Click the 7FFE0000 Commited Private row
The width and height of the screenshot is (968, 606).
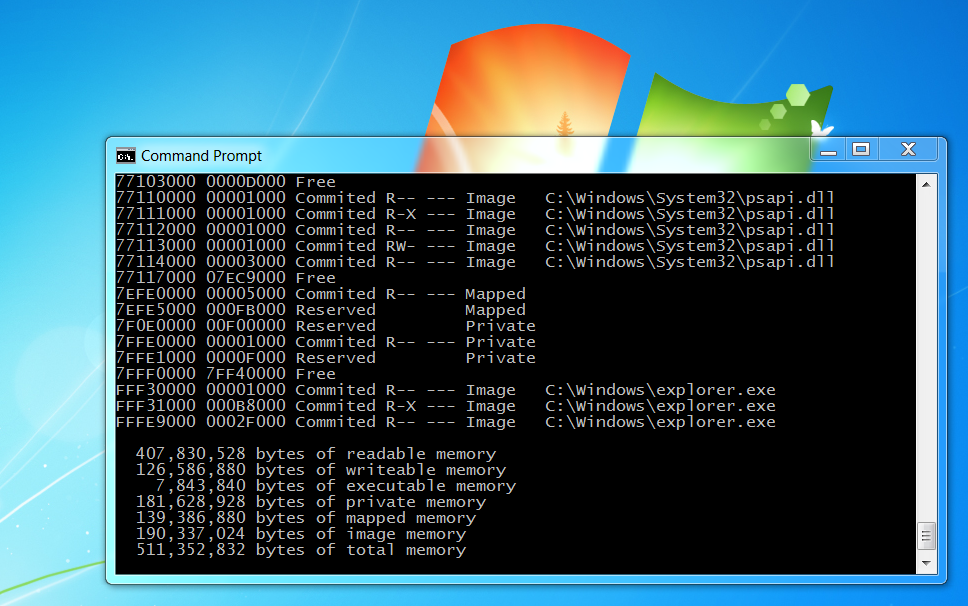coord(326,342)
